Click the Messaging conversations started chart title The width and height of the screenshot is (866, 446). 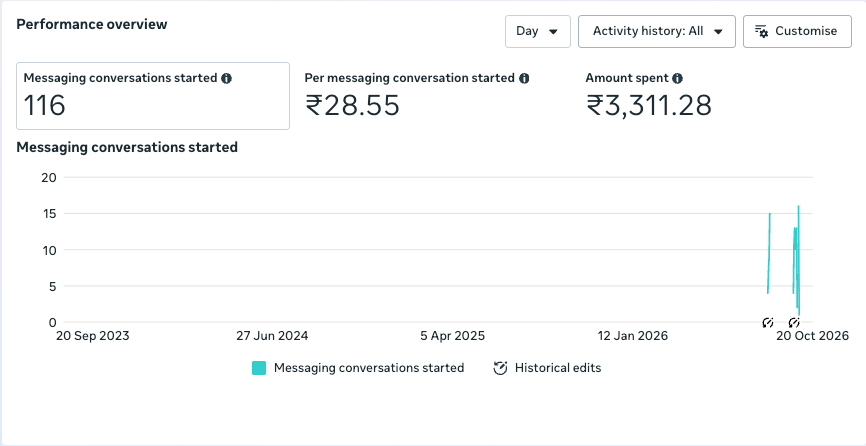127,147
